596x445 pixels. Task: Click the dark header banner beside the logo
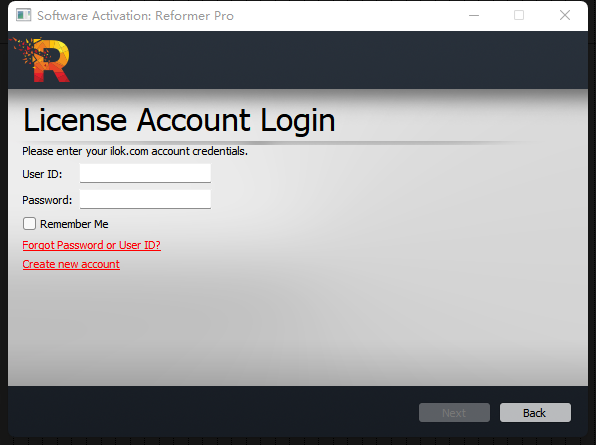pos(327,60)
